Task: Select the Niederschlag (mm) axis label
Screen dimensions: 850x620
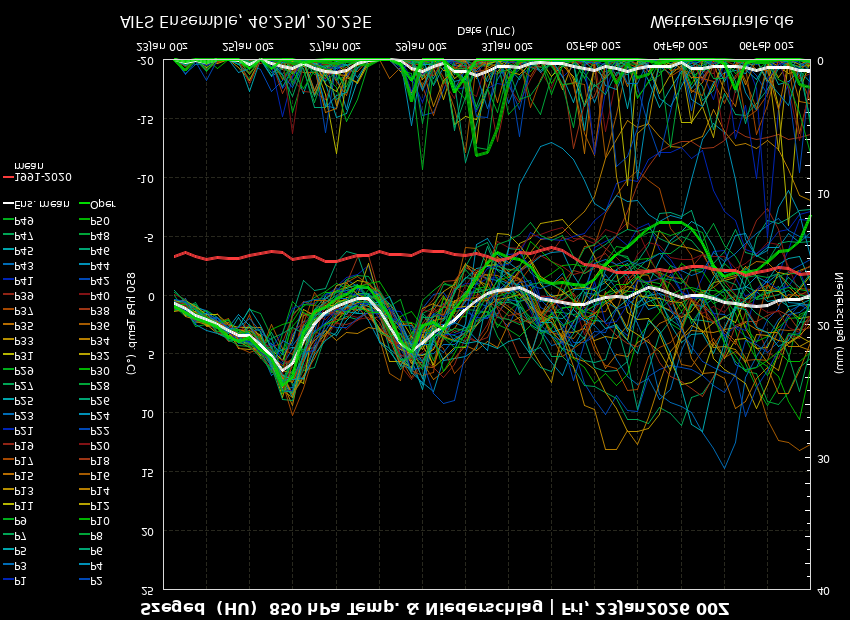Action: tap(840, 322)
